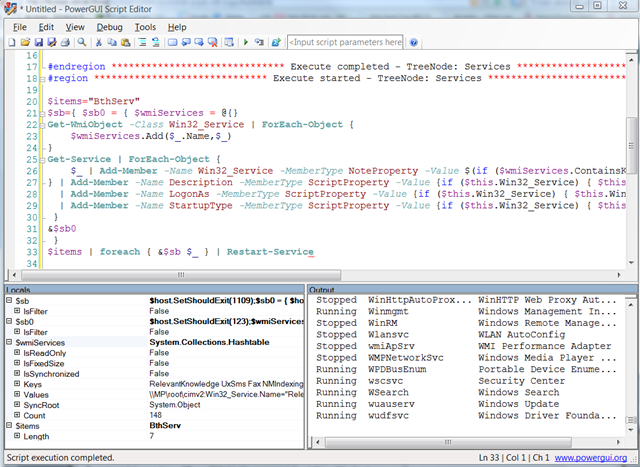Image resolution: width=640 pixels, height=467 pixels.
Task: Click the PowerGUI app icon in title bar
Action: click(10, 8)
